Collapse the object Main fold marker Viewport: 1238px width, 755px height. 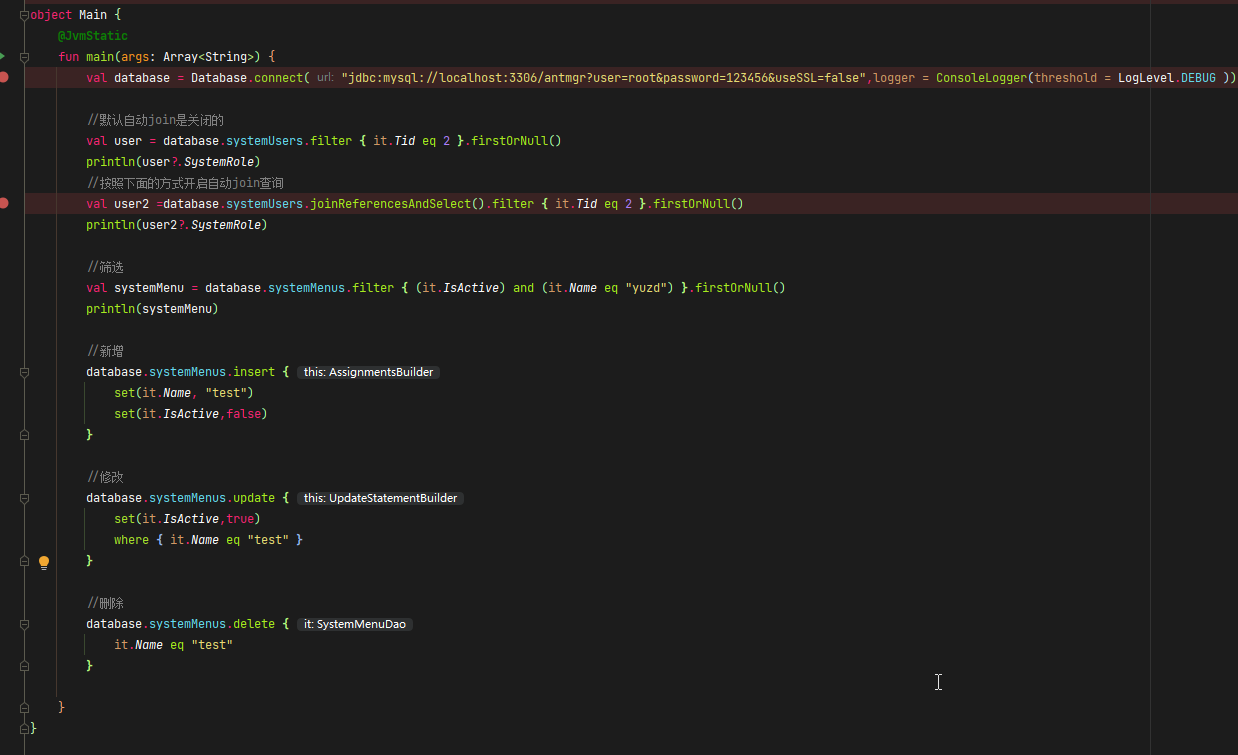tap(25, 15)
